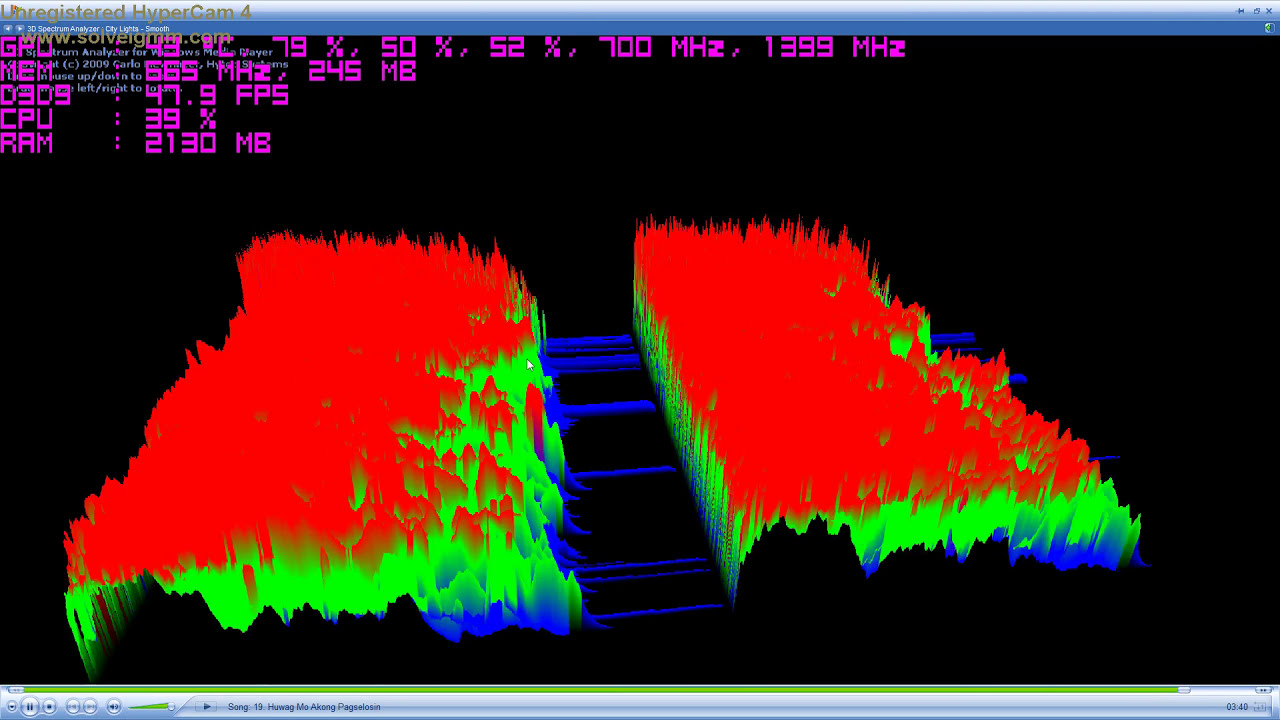
Task: Click the play-arrow button beside the song title
Action: (207, 707)
